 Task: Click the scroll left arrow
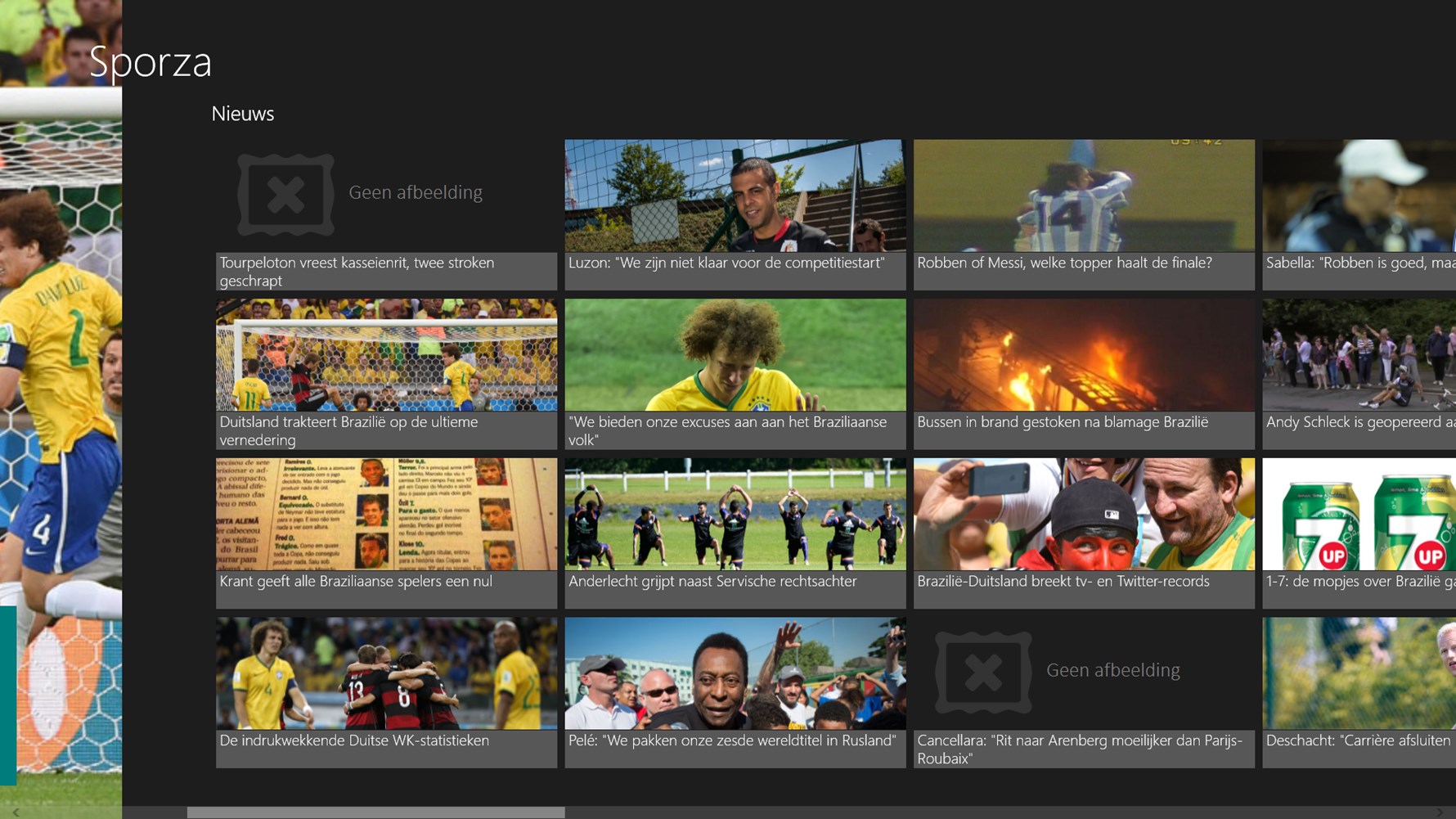coord(16,812)
